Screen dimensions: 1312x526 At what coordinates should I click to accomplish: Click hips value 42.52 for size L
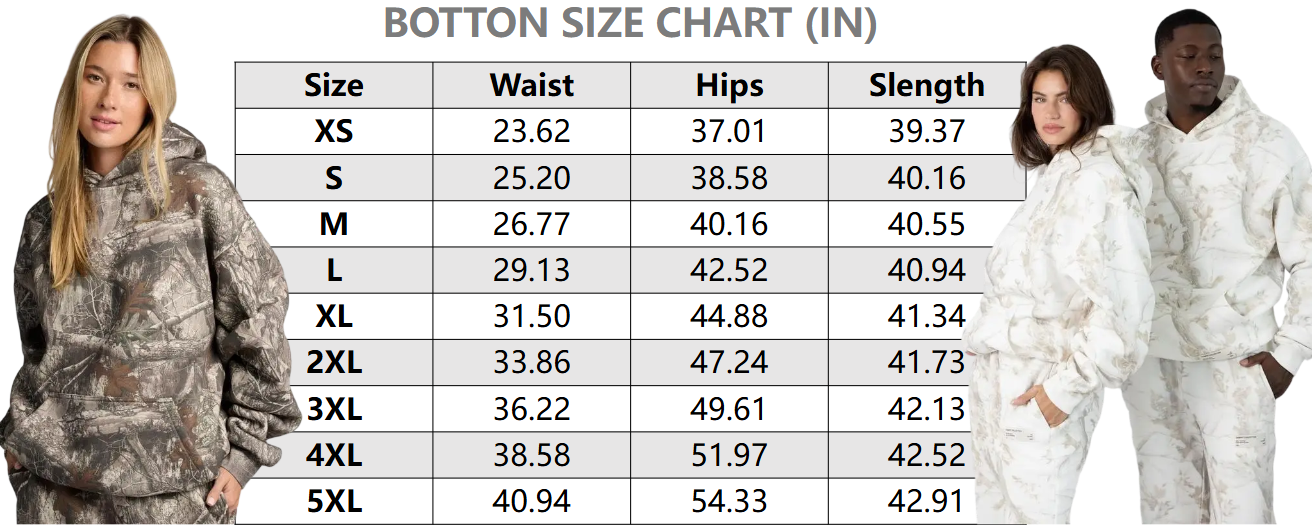click(729, 270)
